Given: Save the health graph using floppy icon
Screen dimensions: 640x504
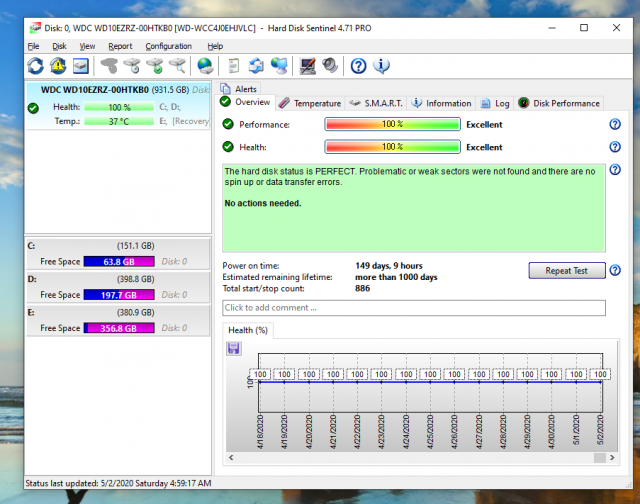Looking at the screenshot, I should [x=234, y=348].
